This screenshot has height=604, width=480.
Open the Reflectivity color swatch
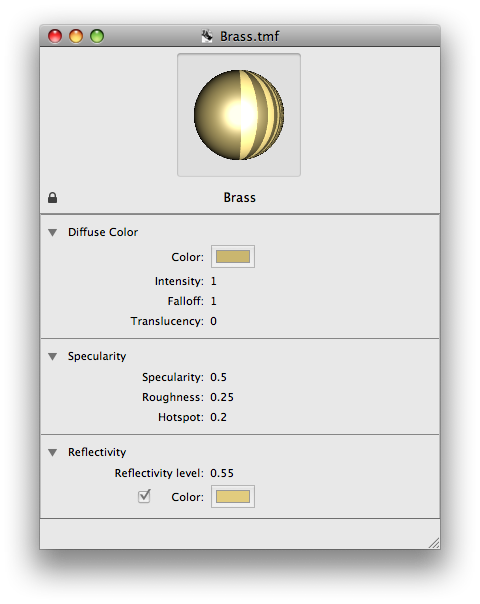point(233,497)
